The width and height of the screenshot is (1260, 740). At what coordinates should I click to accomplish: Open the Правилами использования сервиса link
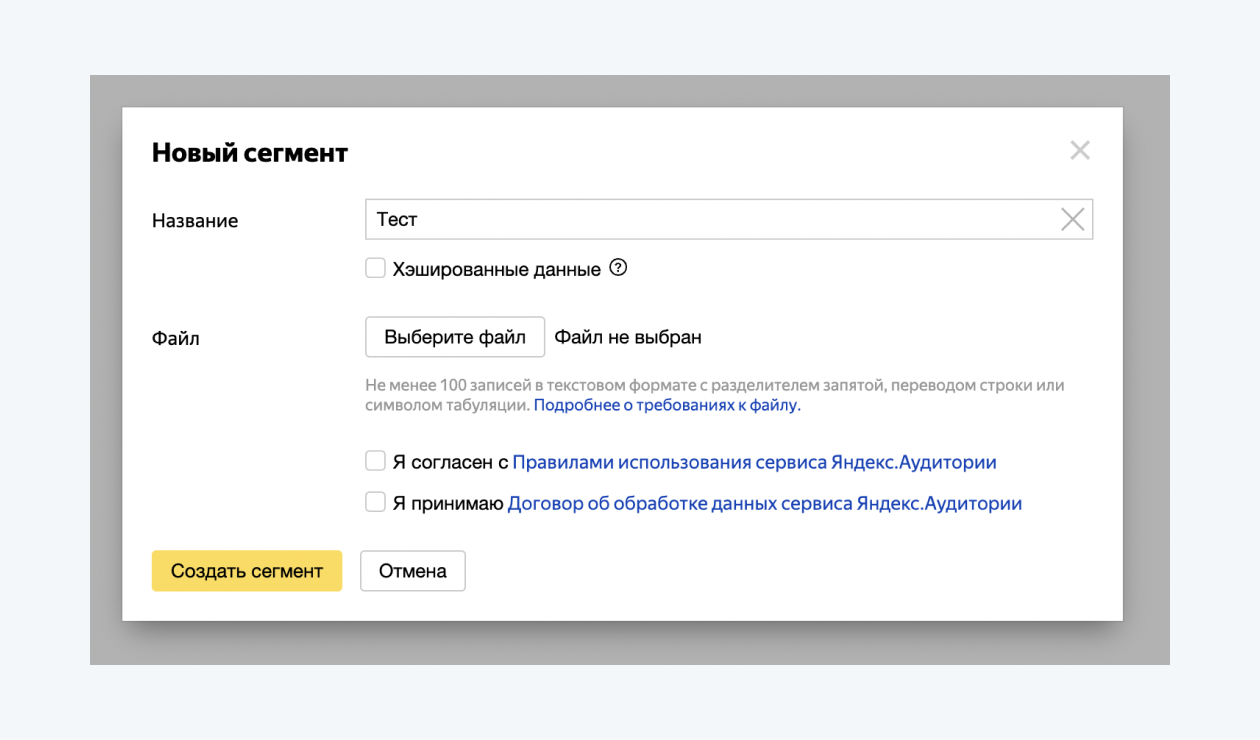755,461
